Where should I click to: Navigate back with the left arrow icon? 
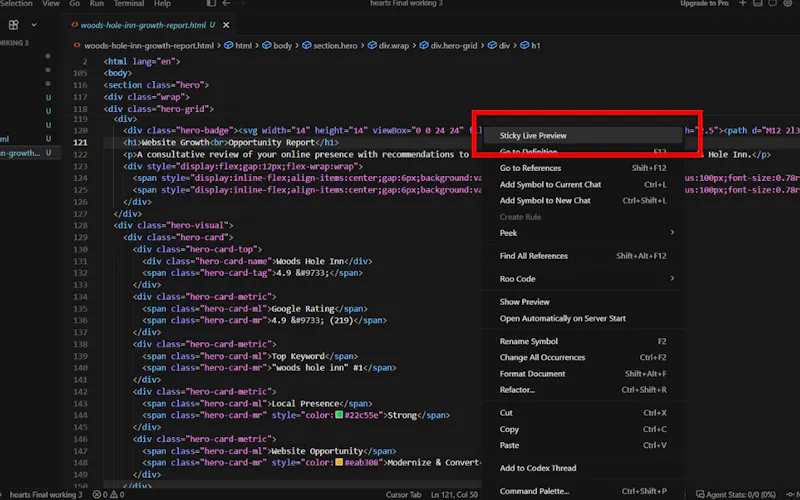[227, 4]
